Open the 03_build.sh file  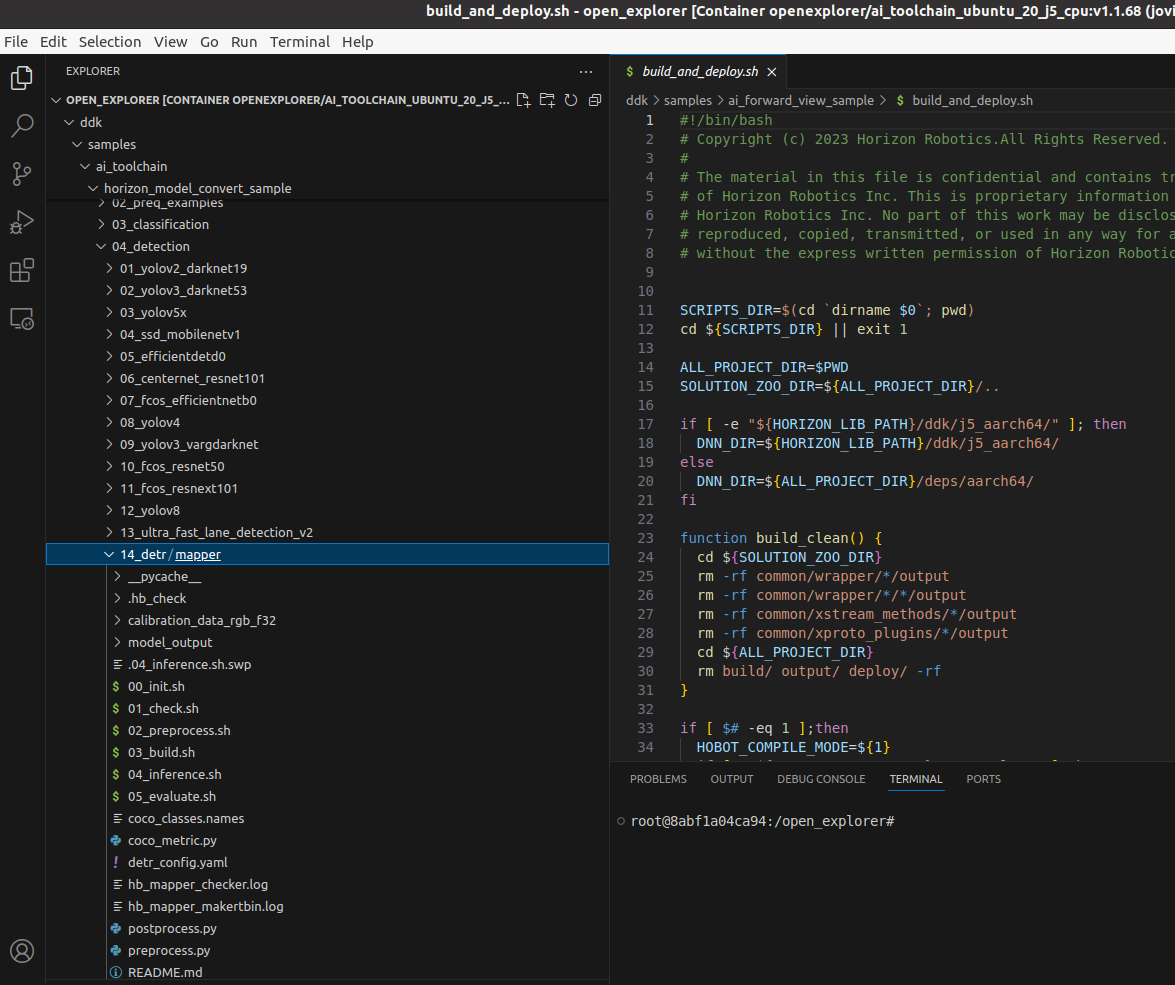161,752
